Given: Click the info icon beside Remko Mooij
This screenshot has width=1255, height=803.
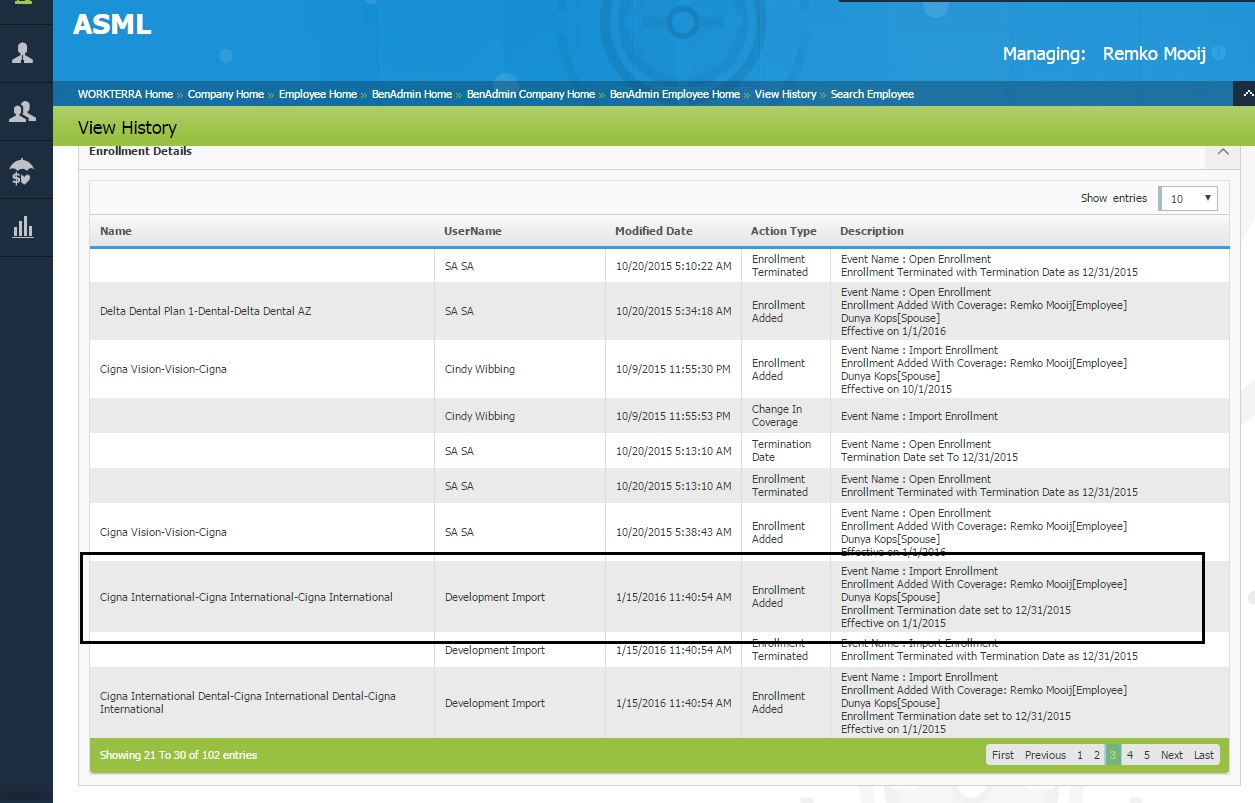Looking at the screenshot, I should [x=1218, y=54].
